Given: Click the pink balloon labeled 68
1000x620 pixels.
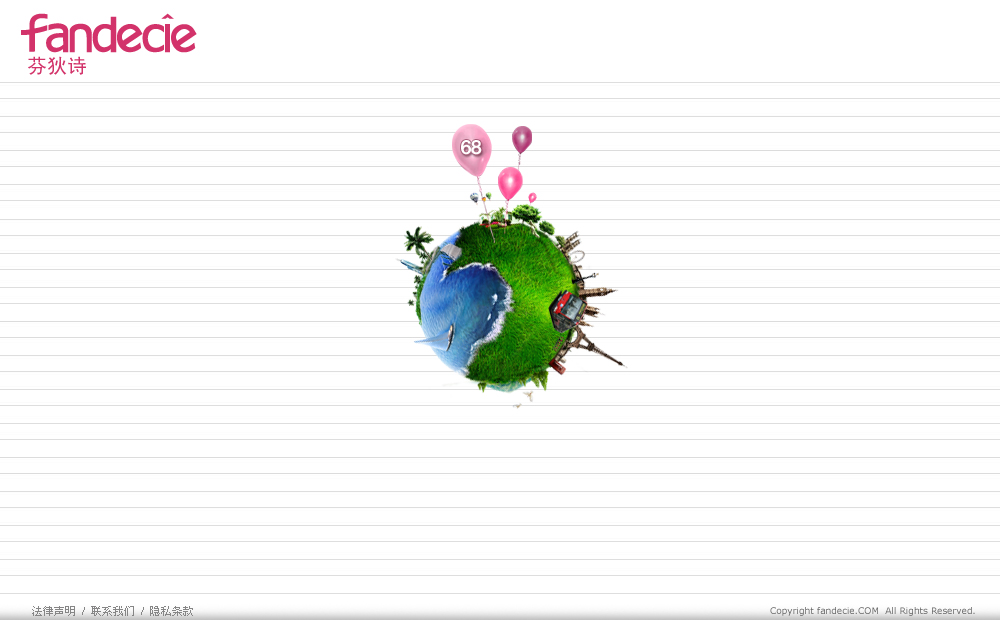Looking at the screenshot, I should click(471, 150).
